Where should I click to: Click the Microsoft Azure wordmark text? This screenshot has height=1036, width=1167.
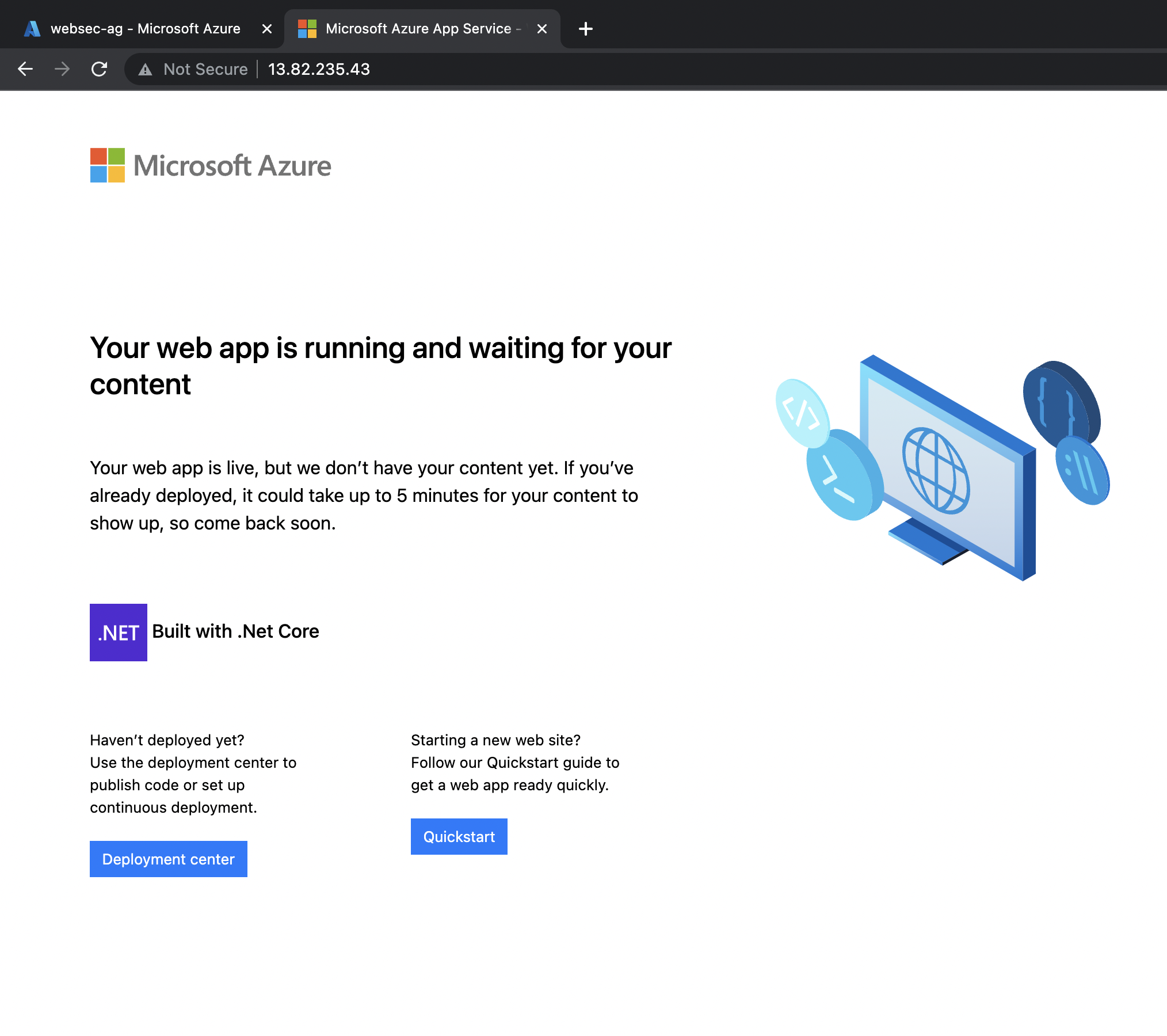(x=232, y=166)
